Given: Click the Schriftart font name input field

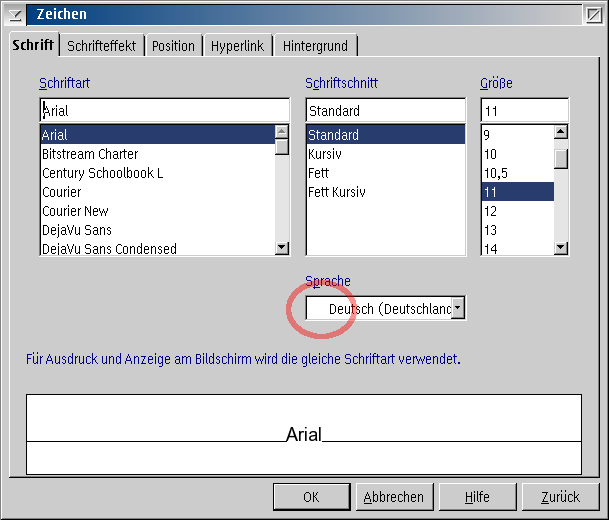Looking at the screenshot, I should (x=165, y=110).
